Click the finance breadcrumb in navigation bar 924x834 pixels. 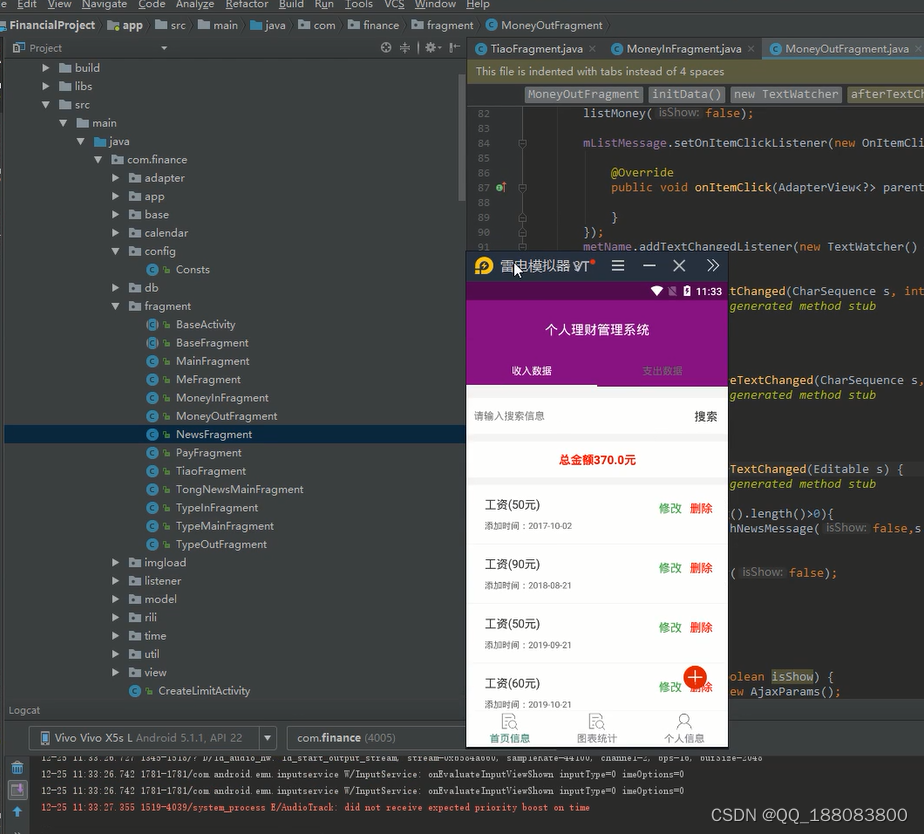tap(374, 25)
